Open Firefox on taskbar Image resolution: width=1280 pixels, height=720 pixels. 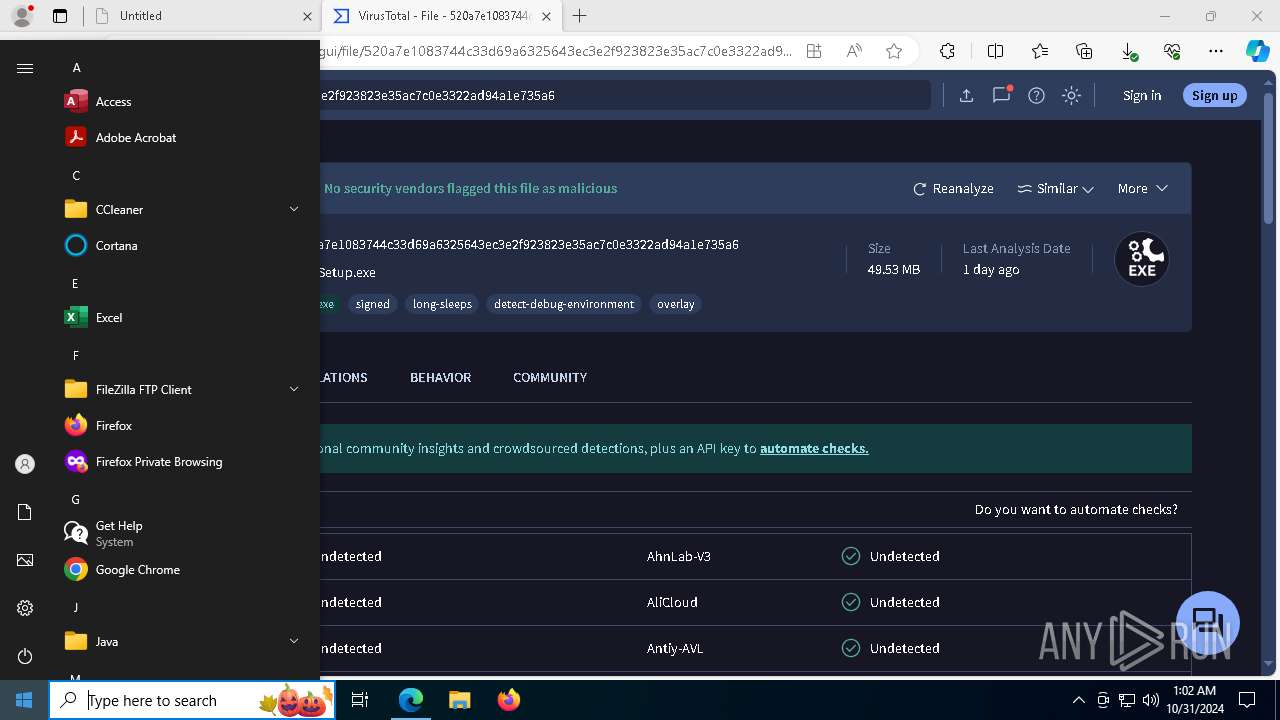tap(508, 700)
